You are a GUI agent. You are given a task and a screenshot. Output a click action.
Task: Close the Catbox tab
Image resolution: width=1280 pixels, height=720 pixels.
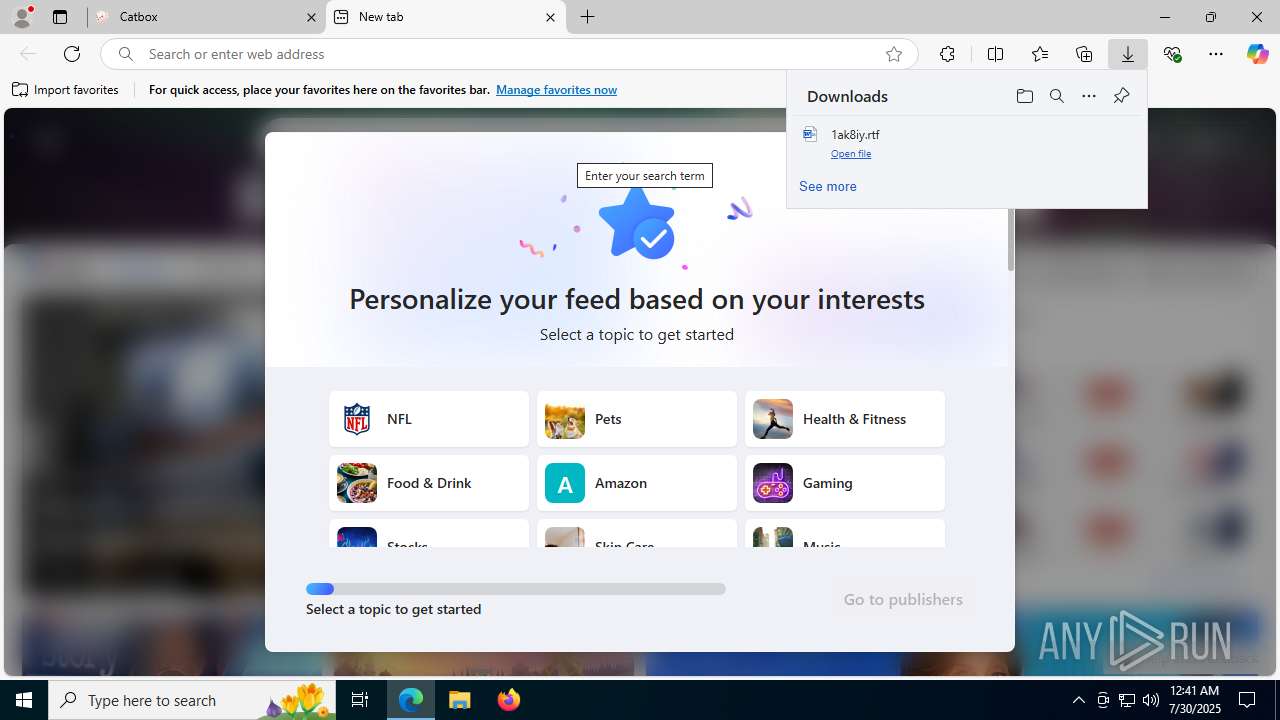pos(311,17)
